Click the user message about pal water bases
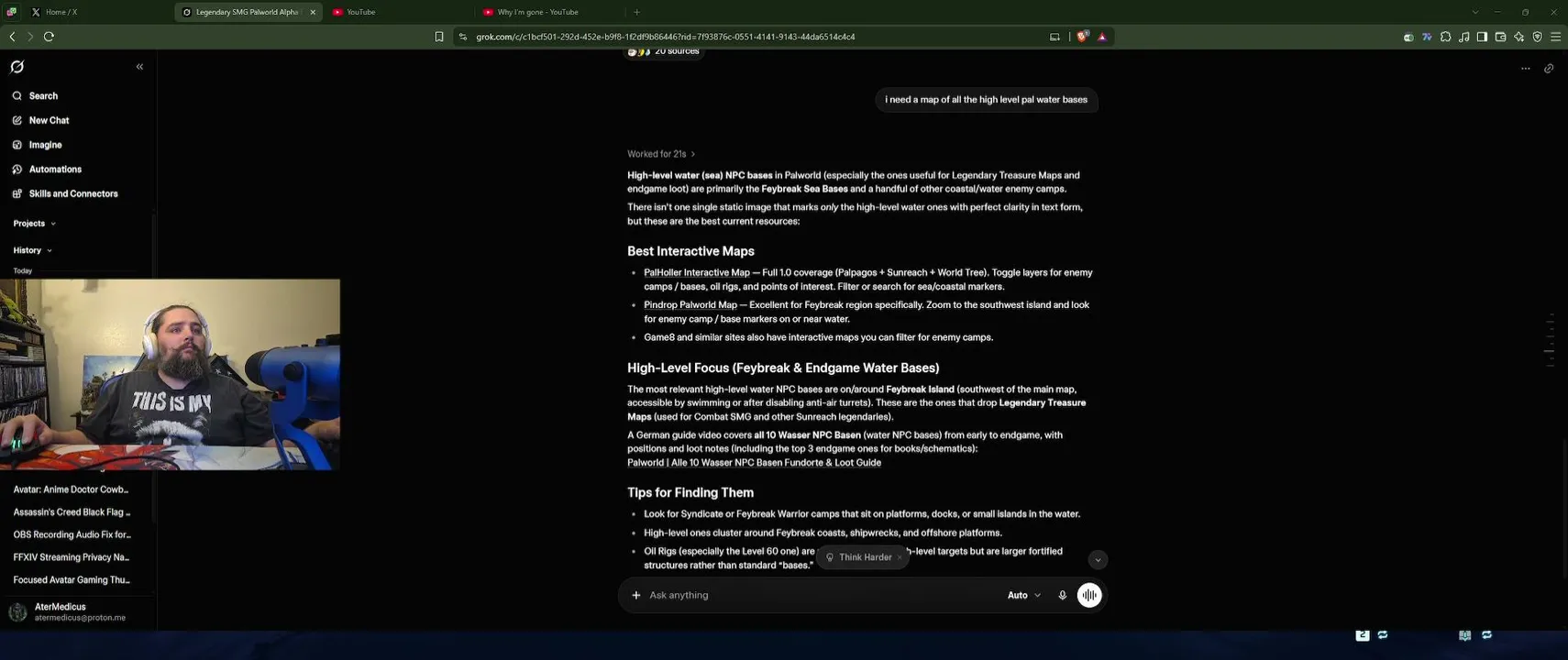This screenshot has height=660, width=1568. click(986, 100)
